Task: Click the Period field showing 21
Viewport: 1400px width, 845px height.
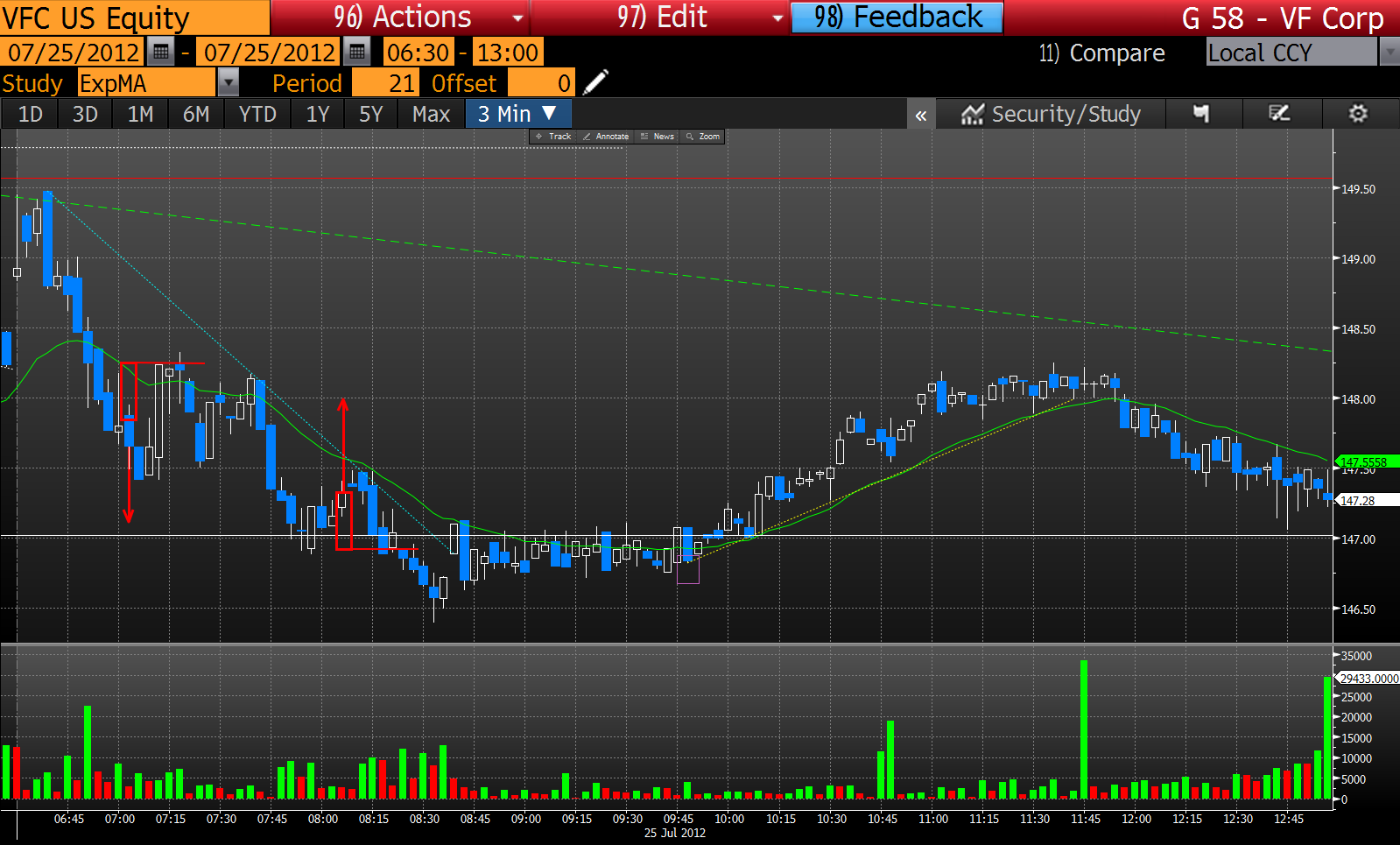Action: (x=385, y=83)
